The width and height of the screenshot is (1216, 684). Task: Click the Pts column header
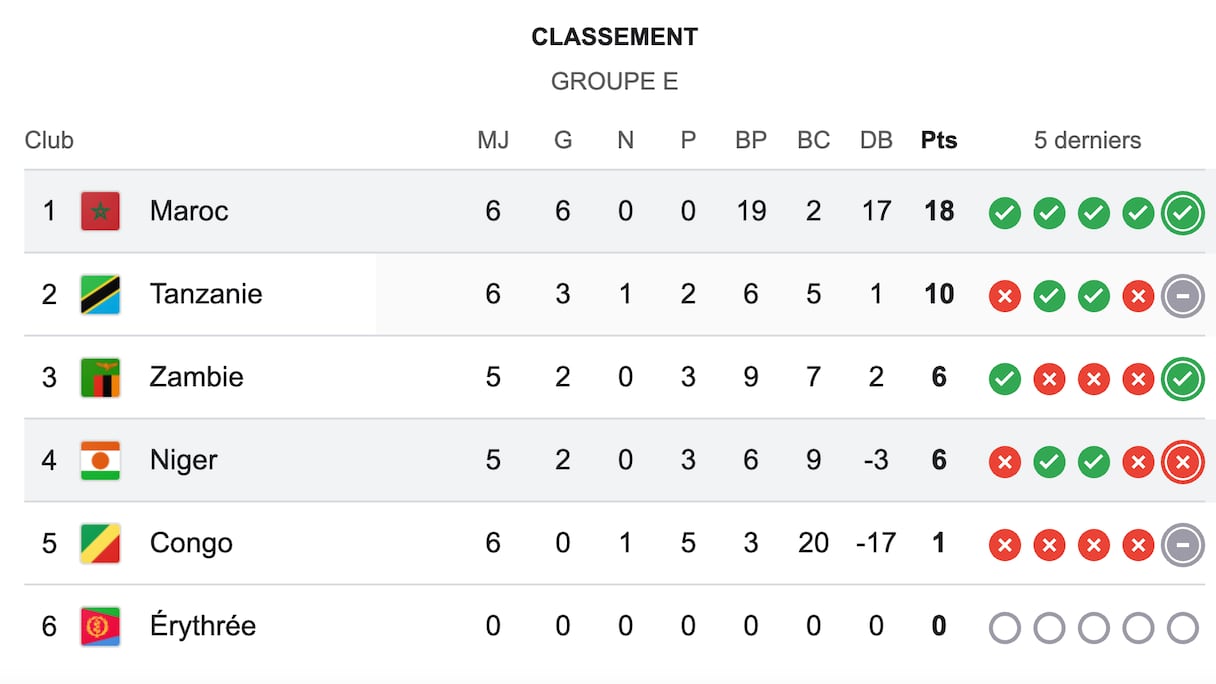tap(938, 140)
